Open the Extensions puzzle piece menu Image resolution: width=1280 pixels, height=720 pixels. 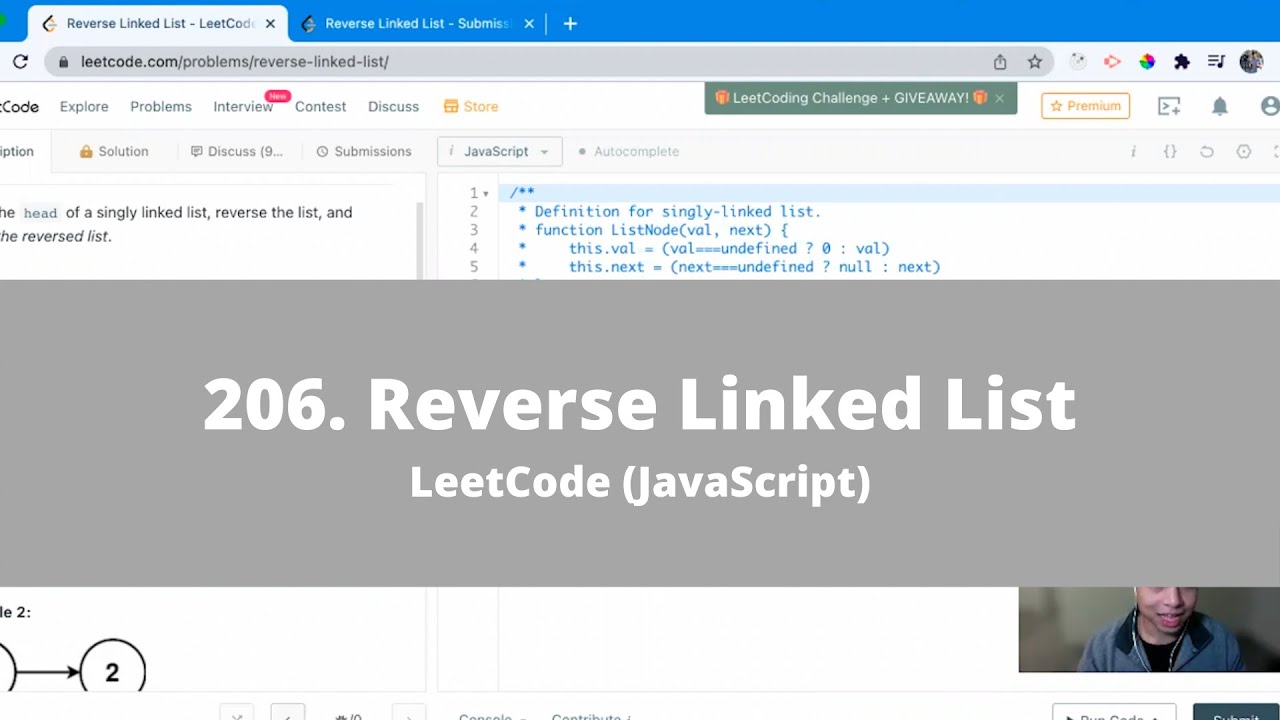tap(1182, 62)
